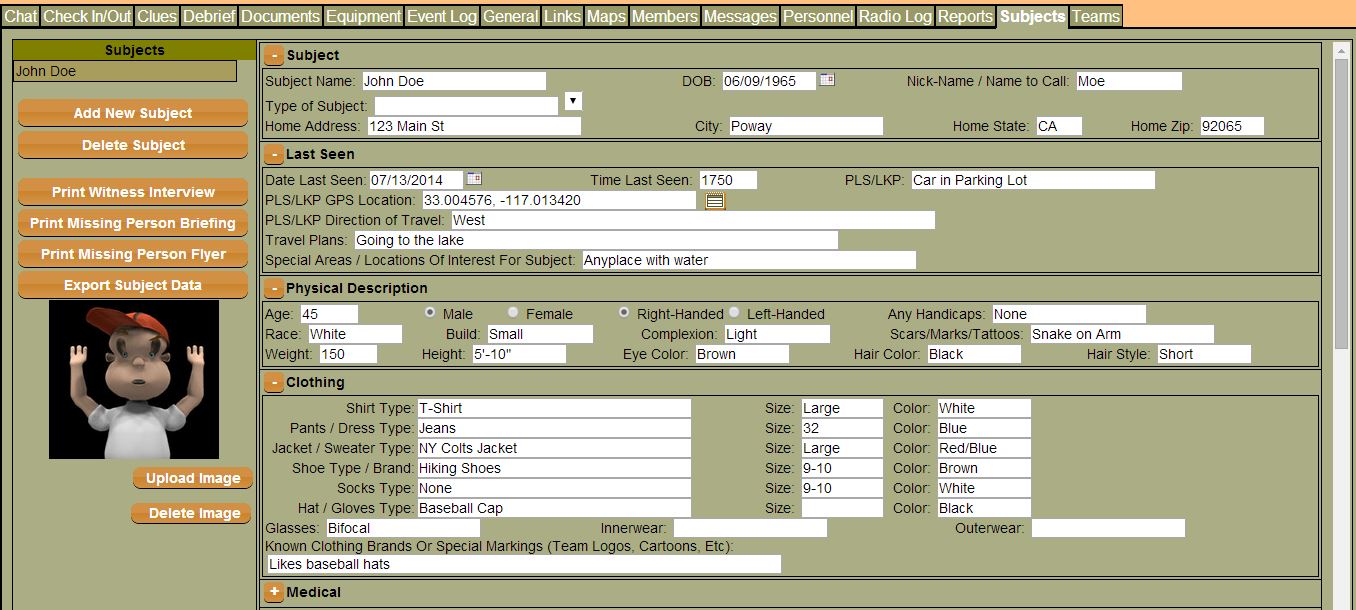Select the Left-Handed radio button
The width and height of the screenshot is (1356, 610).
point(734,313)
